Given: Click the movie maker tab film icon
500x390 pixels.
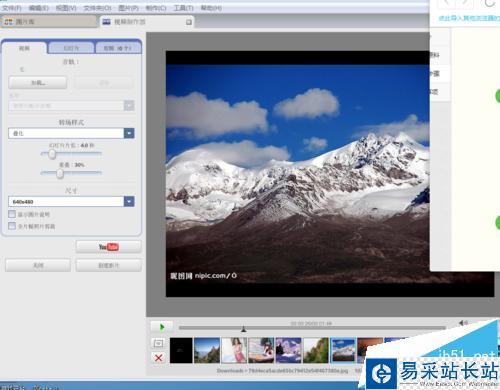Looking at the screenshot, I should [106, 22].
